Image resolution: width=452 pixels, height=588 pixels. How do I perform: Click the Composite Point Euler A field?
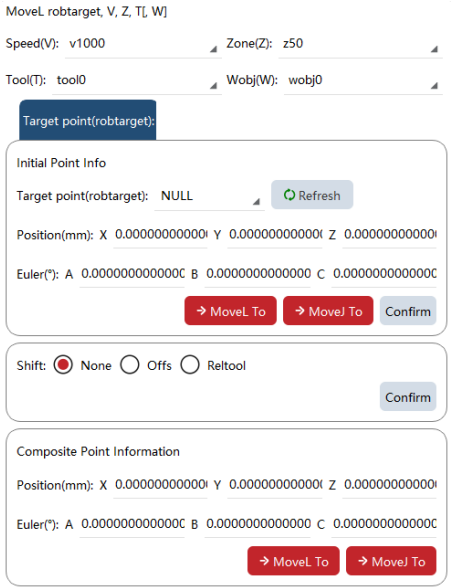tap(132, 524)
